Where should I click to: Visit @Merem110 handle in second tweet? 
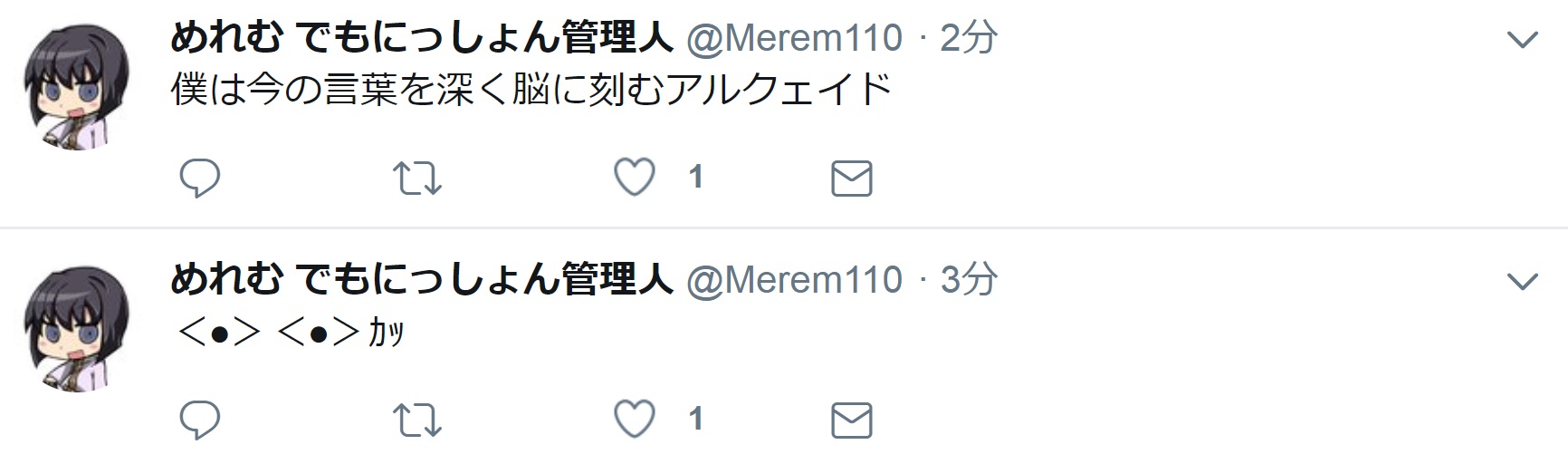[x=795, y=280]
